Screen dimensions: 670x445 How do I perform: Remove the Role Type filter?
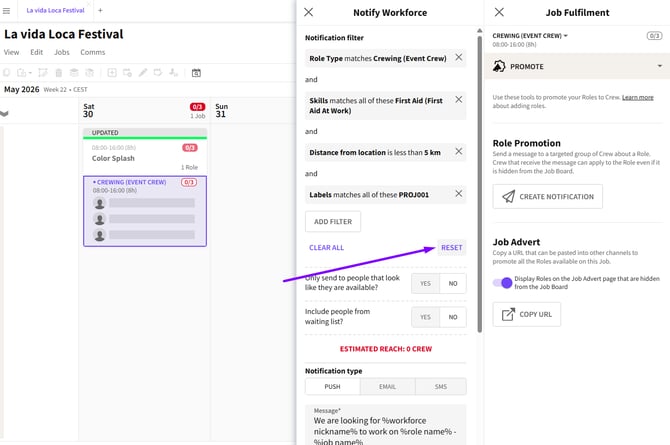458,57
